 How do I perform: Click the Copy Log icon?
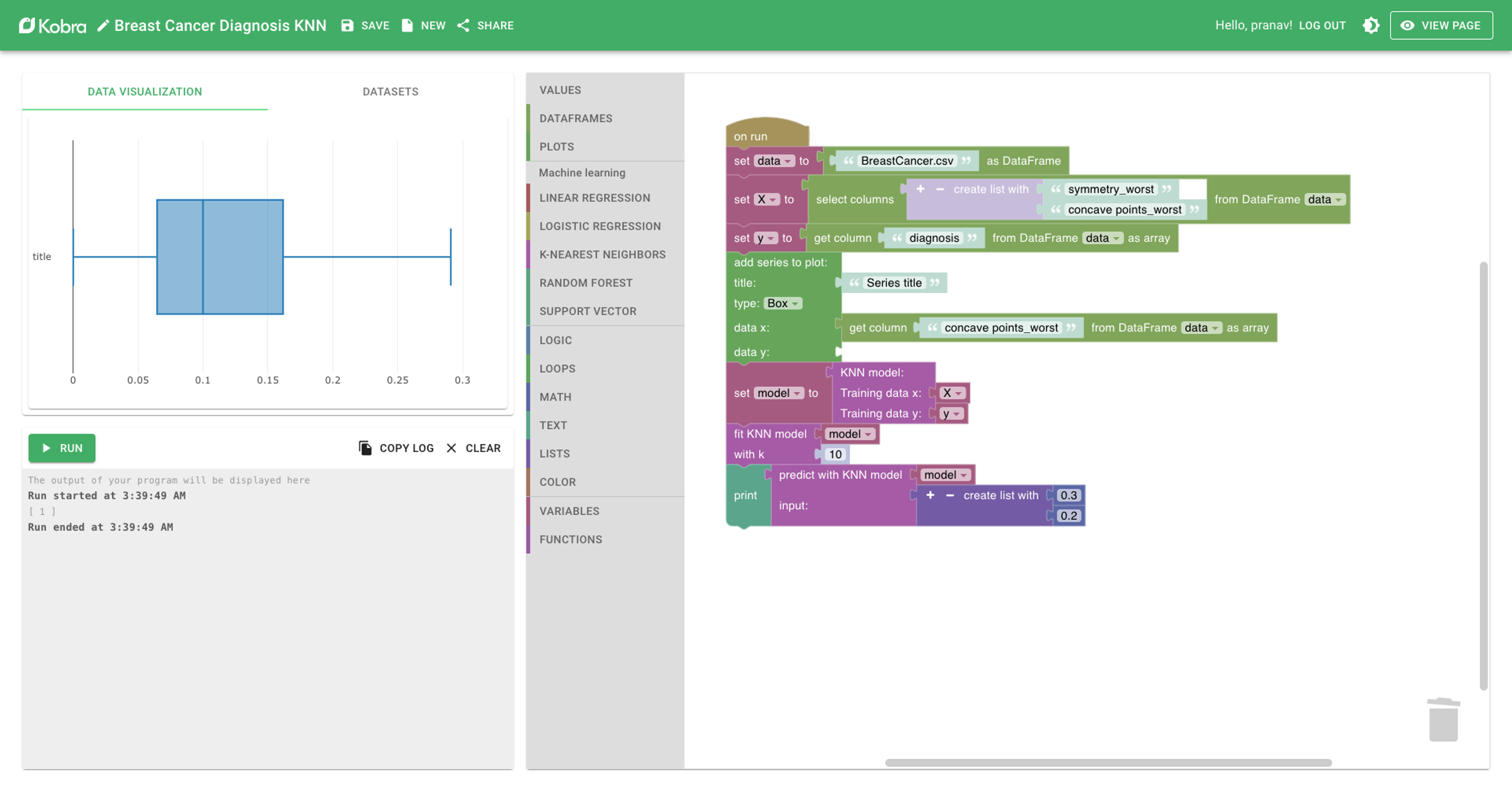[x=365, y=448]
